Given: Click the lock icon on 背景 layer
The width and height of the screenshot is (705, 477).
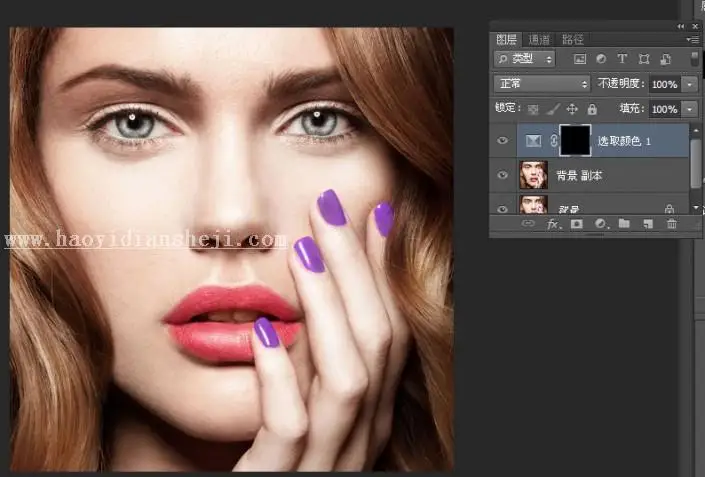Looking at the screenshot, I should point(669,209).
